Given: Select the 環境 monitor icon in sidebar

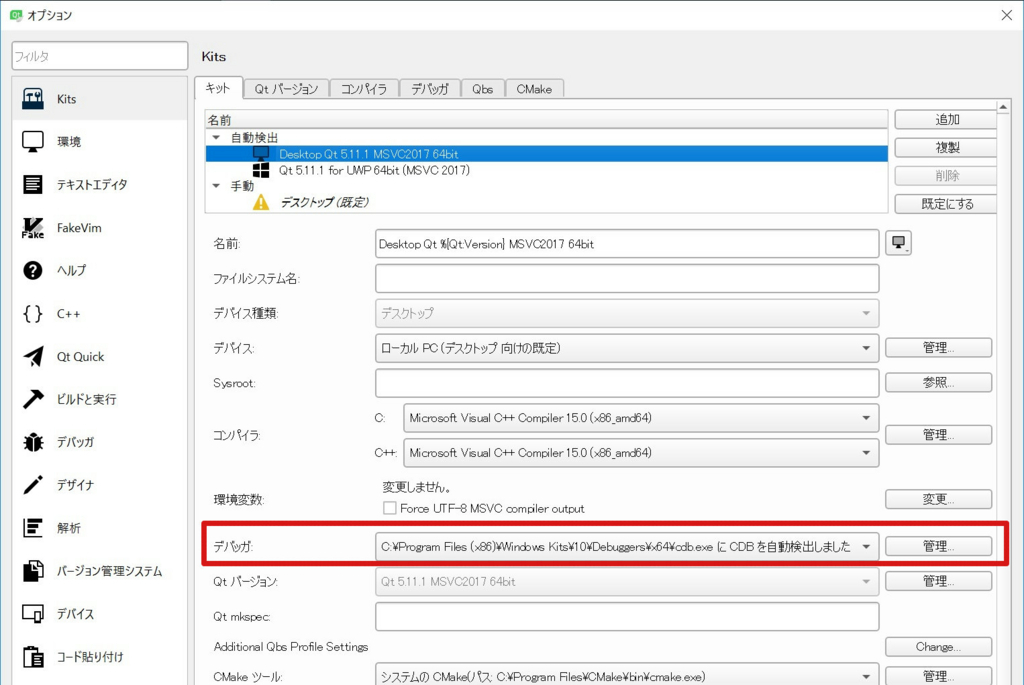Looking at the screenshot, I should [33, 141].
